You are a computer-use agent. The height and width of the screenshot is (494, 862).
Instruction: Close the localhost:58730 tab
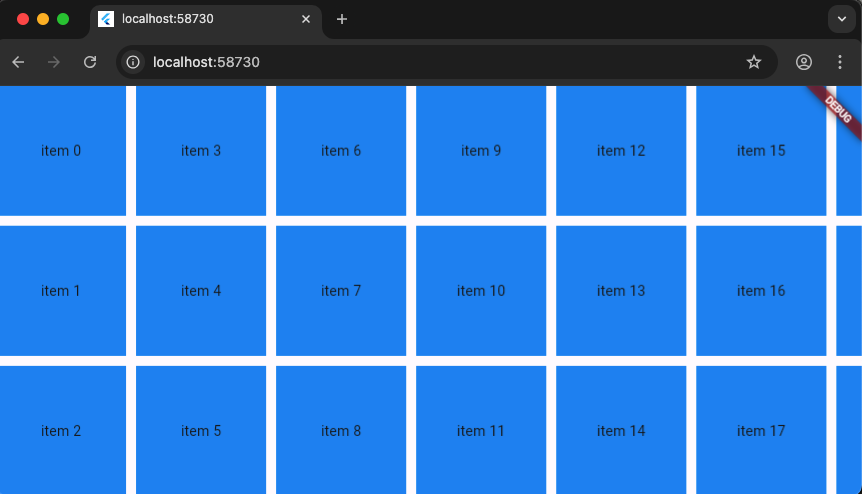(306, 19)
